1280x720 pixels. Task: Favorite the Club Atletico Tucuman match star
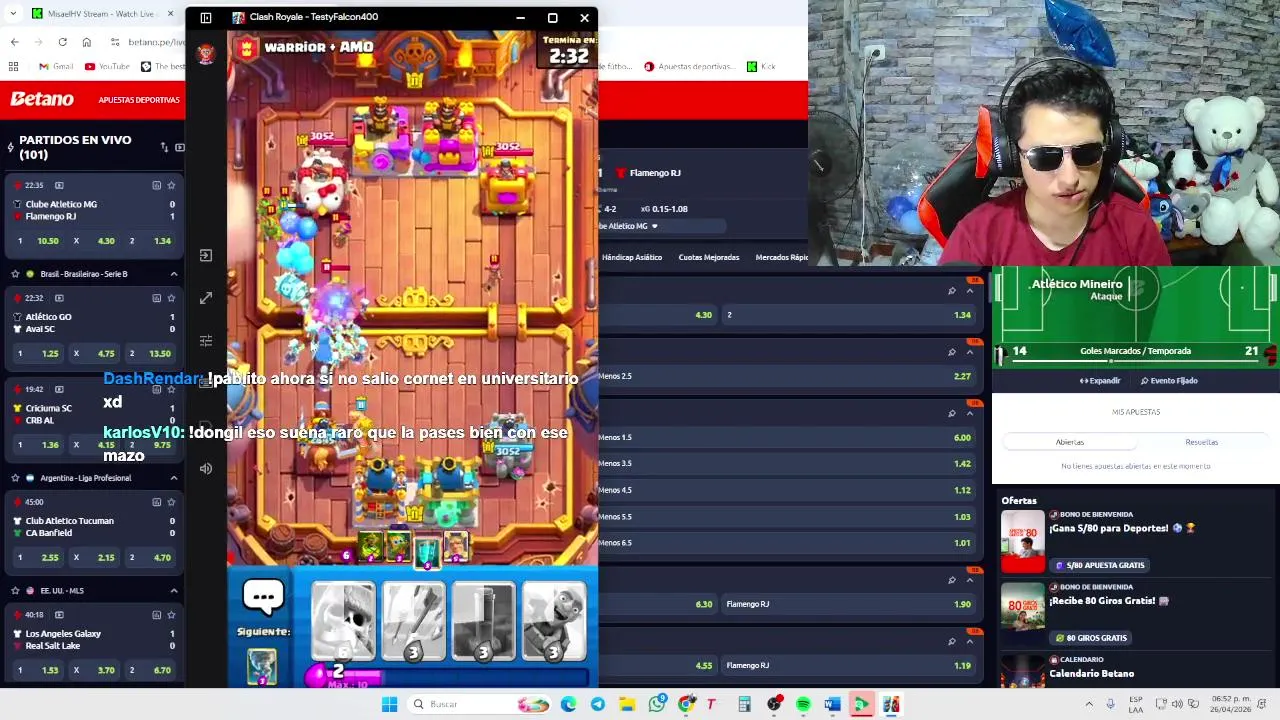[x=171, y=502]
